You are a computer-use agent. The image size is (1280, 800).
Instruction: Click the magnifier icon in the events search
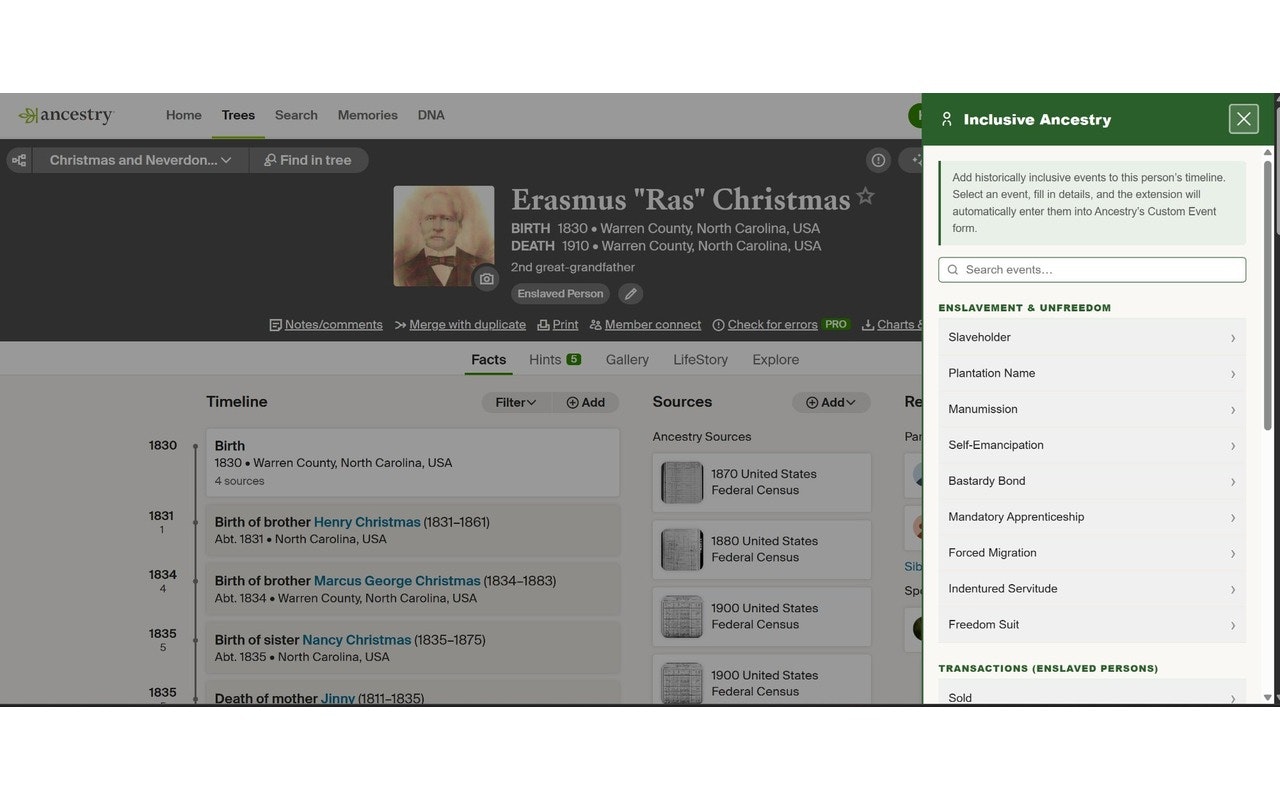953,270
